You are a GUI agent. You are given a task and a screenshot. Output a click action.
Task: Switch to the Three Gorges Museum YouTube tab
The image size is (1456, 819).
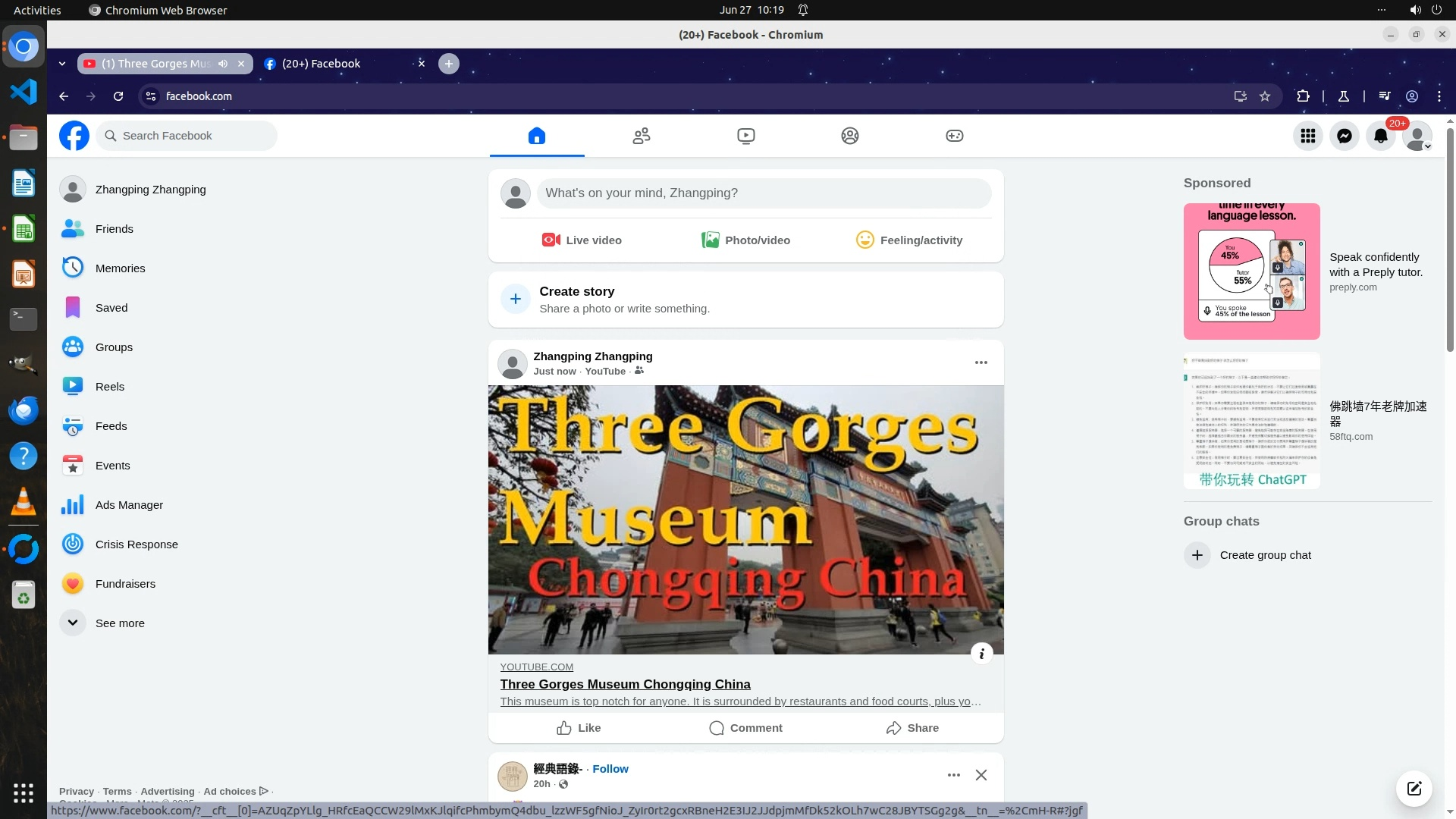click(x=155, y=64)
